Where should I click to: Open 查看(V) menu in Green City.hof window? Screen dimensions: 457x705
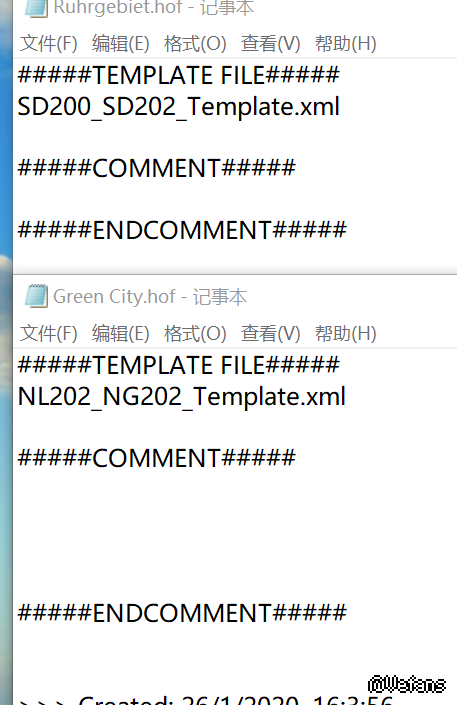pos(270,334)
